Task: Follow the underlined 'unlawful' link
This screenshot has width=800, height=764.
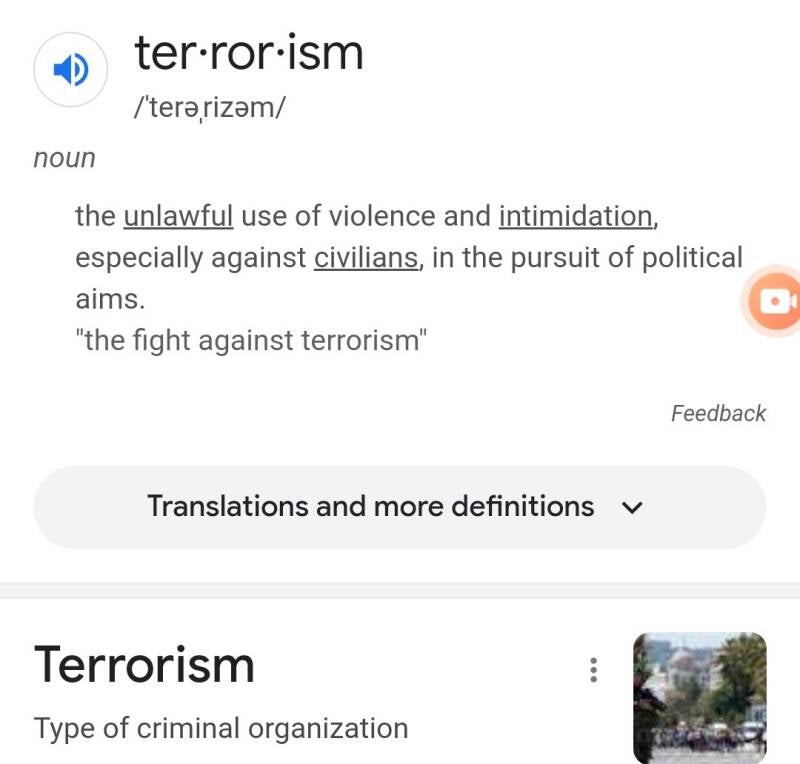Action: coord(178,216)
